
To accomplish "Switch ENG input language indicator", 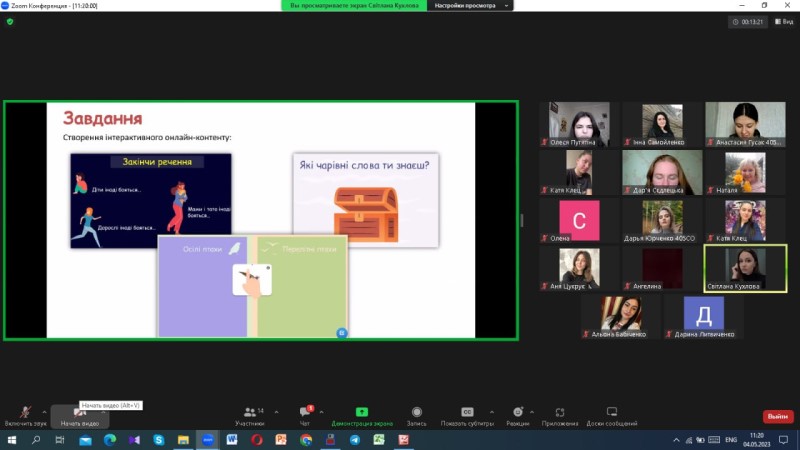I will 731,440.
